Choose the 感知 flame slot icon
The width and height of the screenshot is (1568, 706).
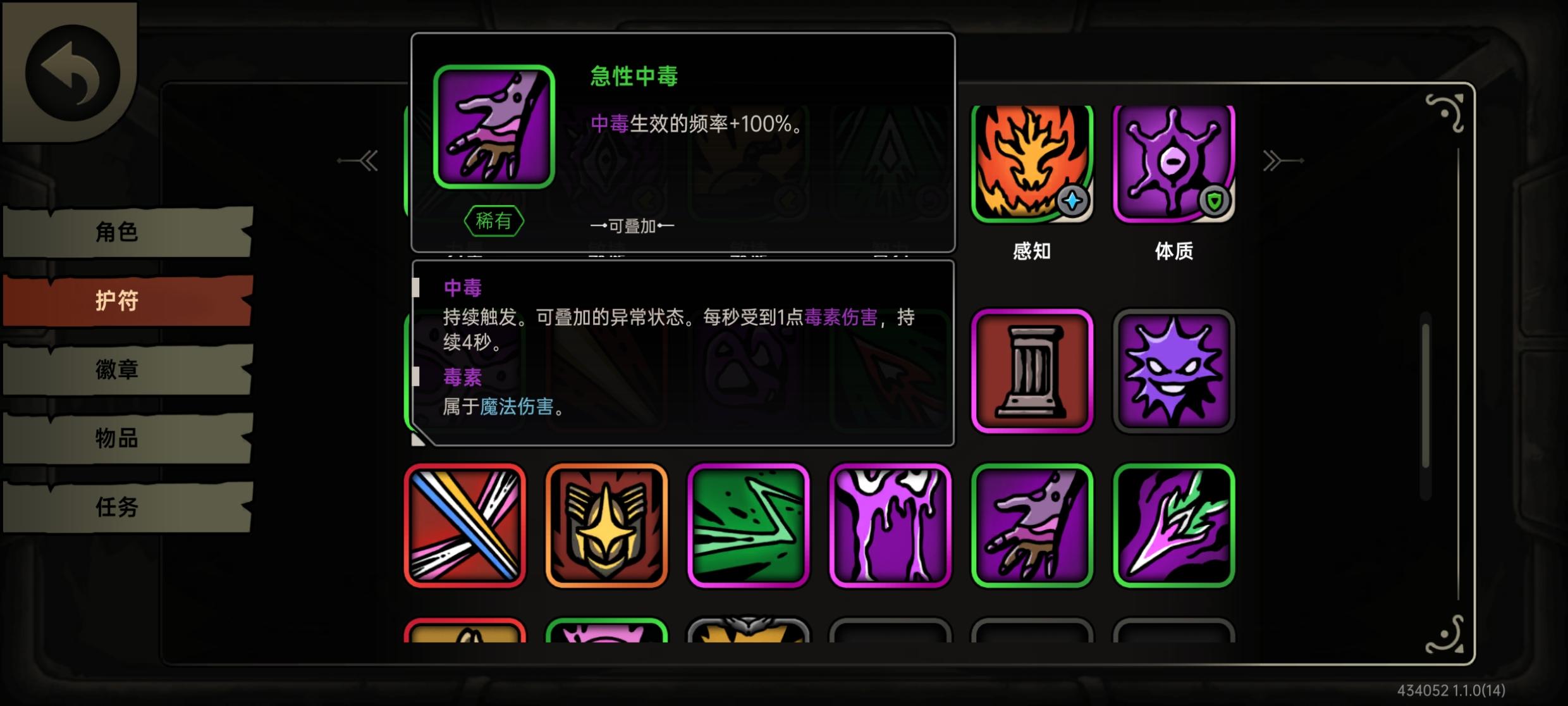click(1032, 163)
